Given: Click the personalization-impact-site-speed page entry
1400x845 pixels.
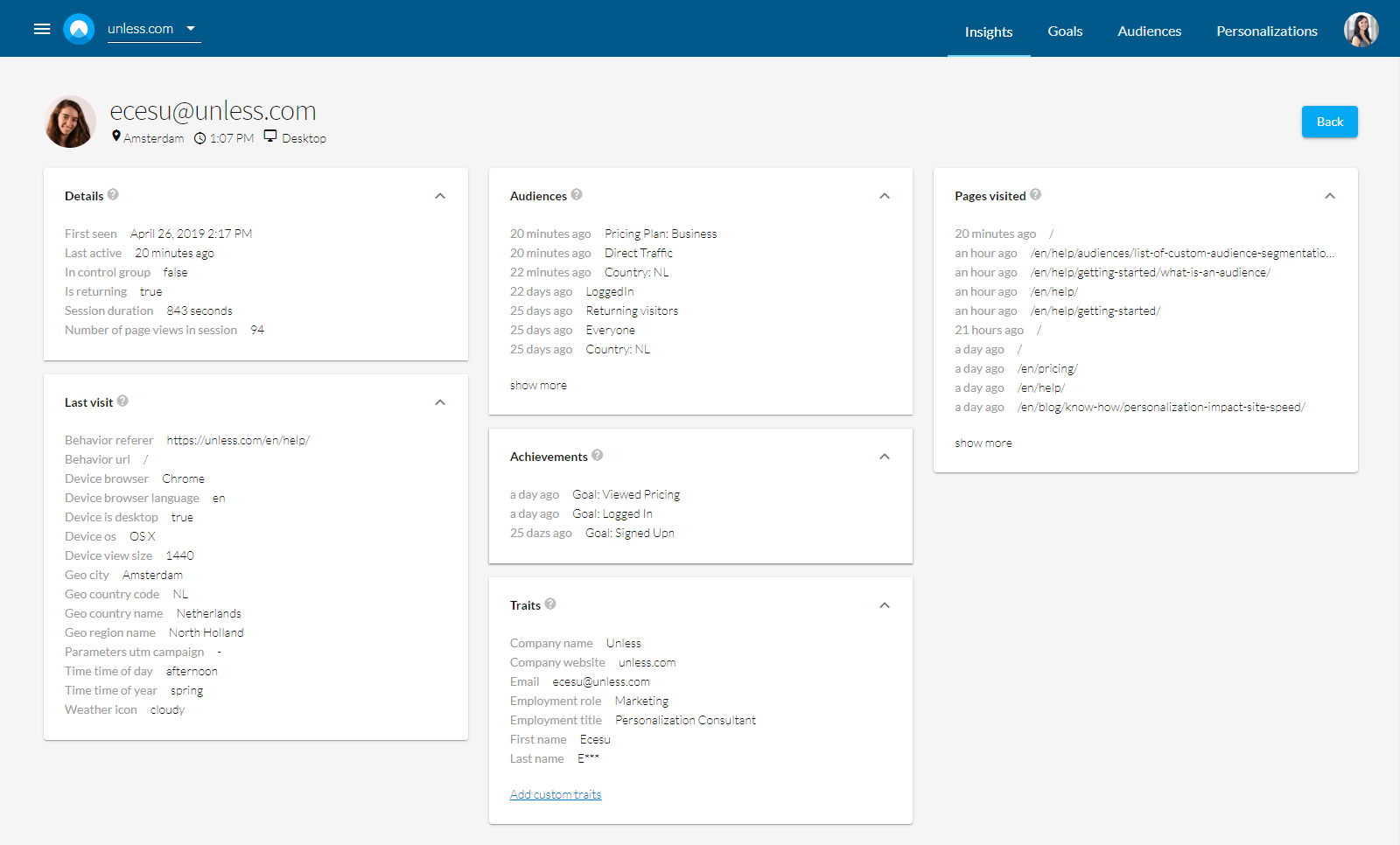Looking at the screenshot, I should (1161, 407).
